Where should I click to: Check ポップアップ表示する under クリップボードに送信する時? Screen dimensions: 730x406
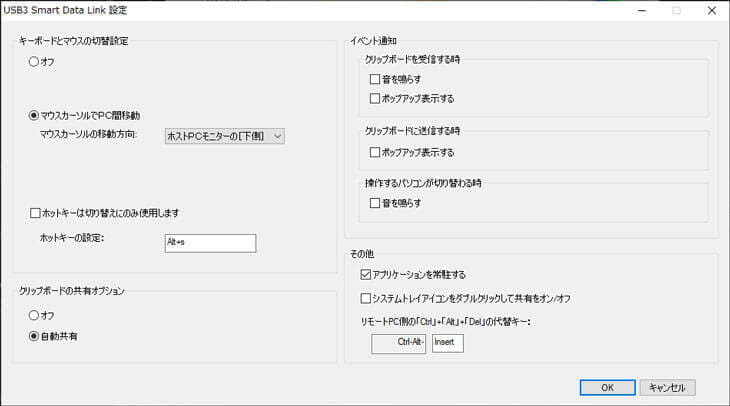click(375, 153)
